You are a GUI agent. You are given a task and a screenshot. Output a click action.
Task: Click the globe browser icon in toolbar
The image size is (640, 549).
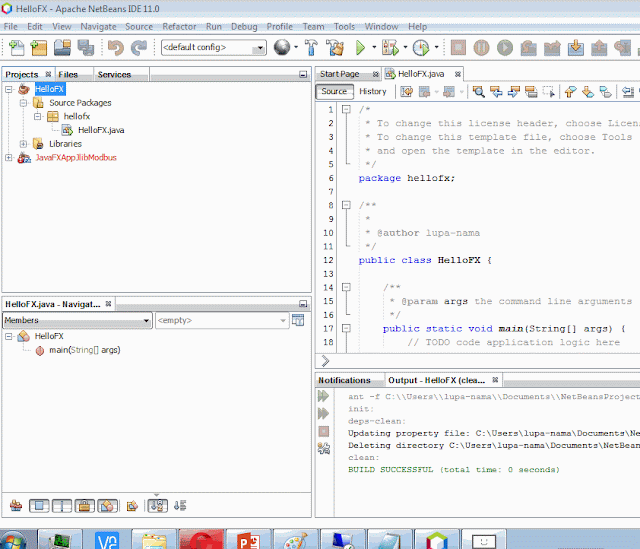pos(282,47)
